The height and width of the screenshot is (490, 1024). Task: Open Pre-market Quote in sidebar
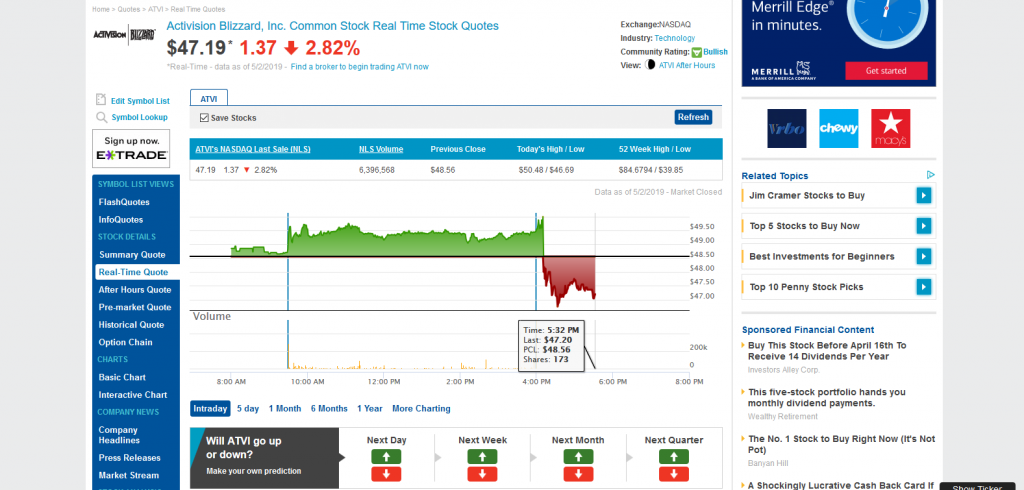point(135,307)
